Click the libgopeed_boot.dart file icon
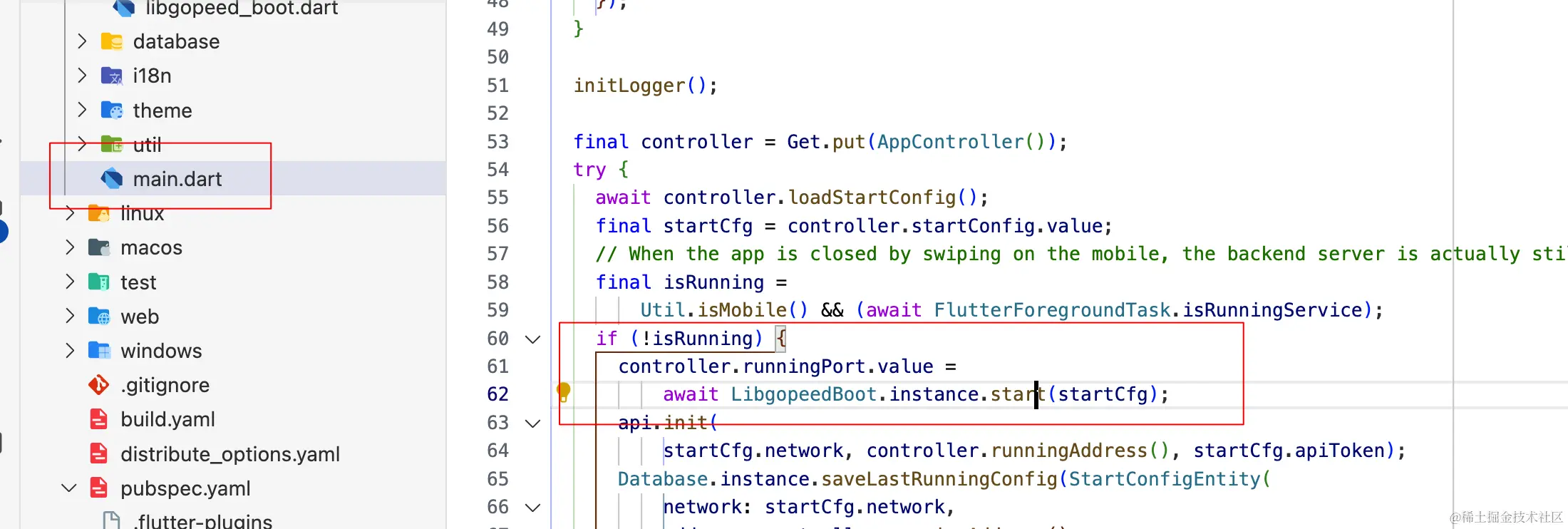The height and width of the screenshot is (529, 1568). pos(124,8)
